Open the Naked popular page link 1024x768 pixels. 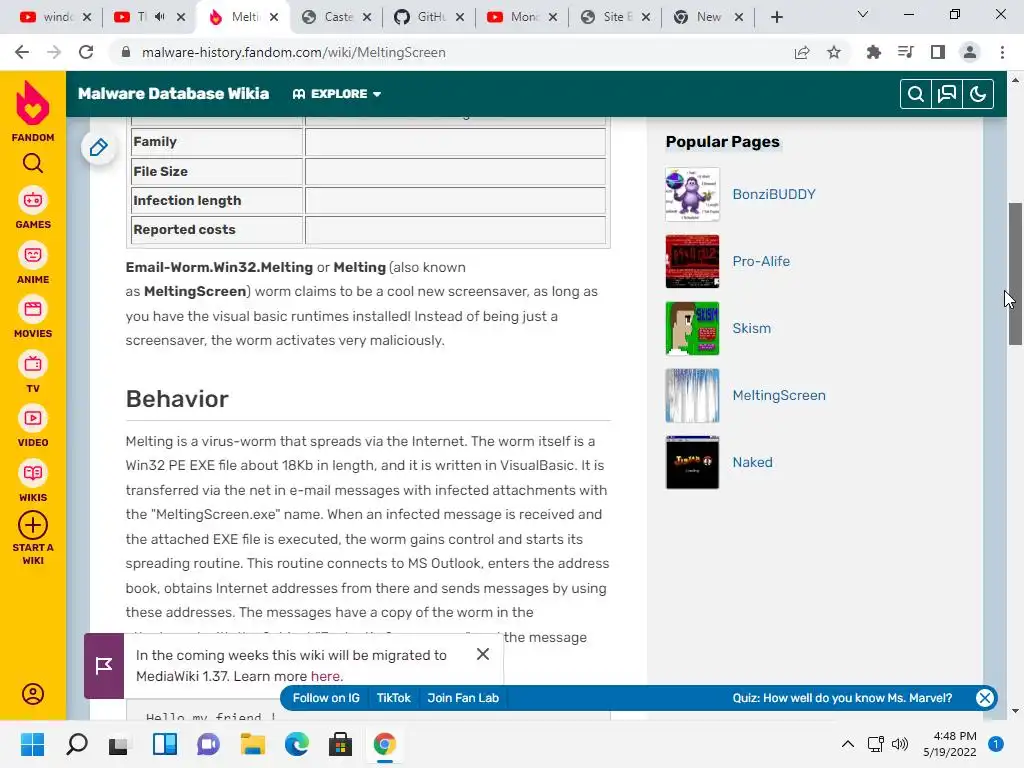click(x=752, y=462)
